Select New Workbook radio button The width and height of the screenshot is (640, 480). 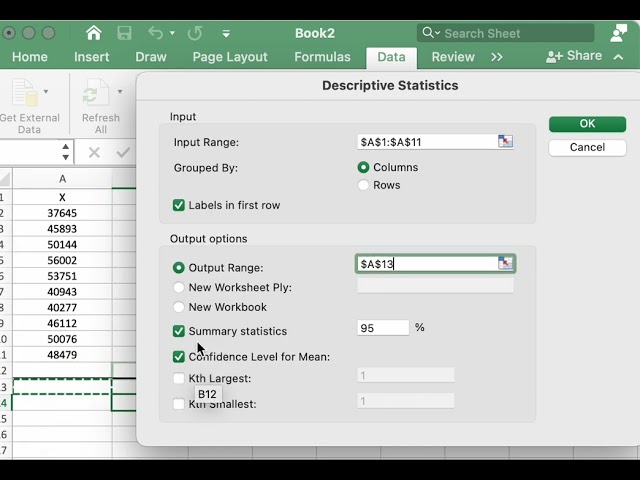[178, 307]
